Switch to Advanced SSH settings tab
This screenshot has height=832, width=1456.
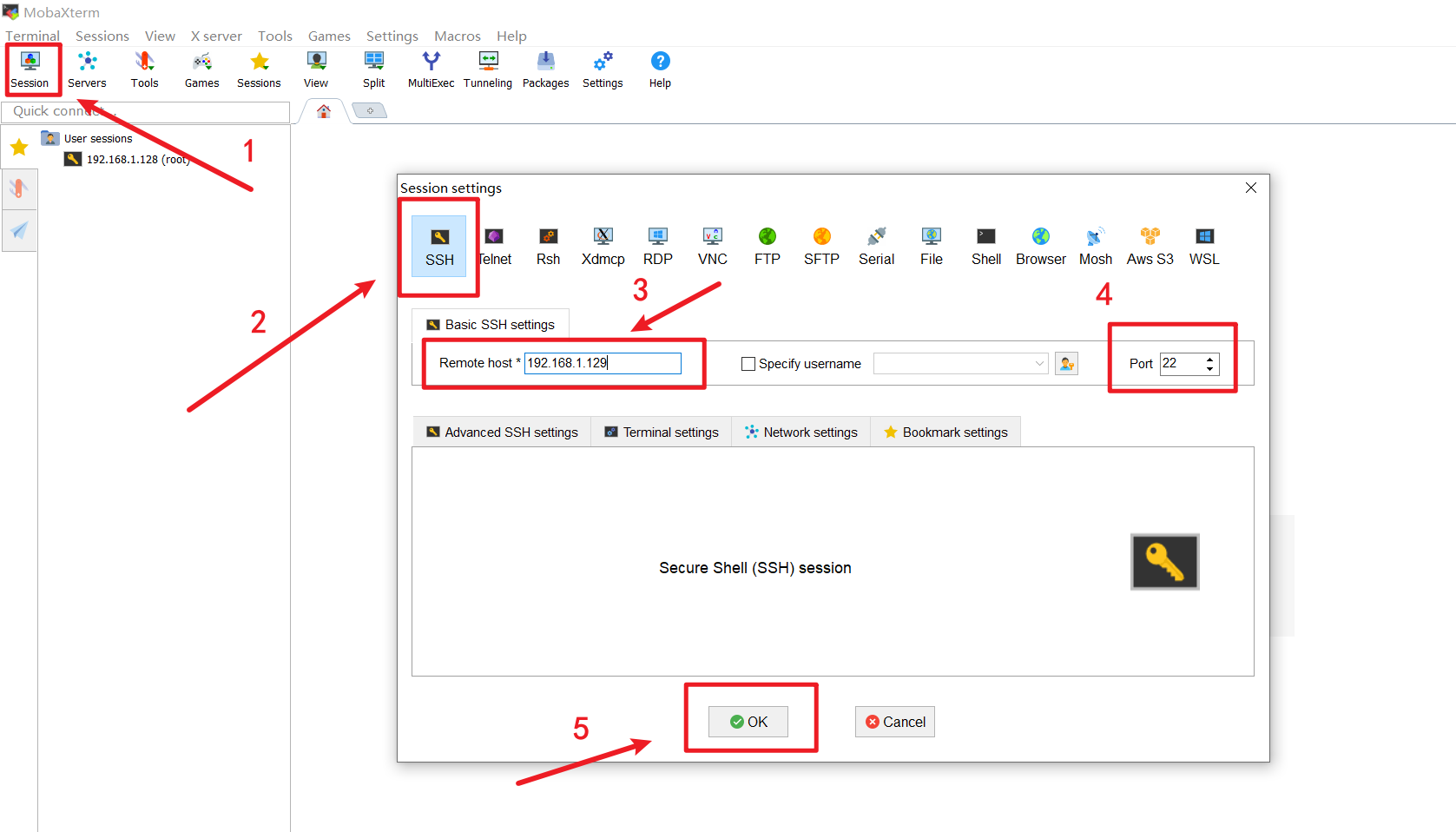pyautogui.click(x=502, y=433)
